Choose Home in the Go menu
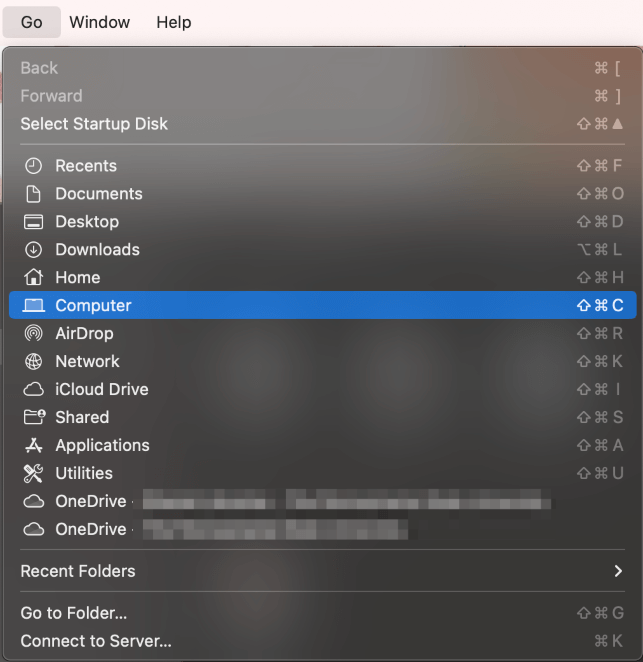Image resolution: width=643 pixels, height=662 pixels. [323, 277]
